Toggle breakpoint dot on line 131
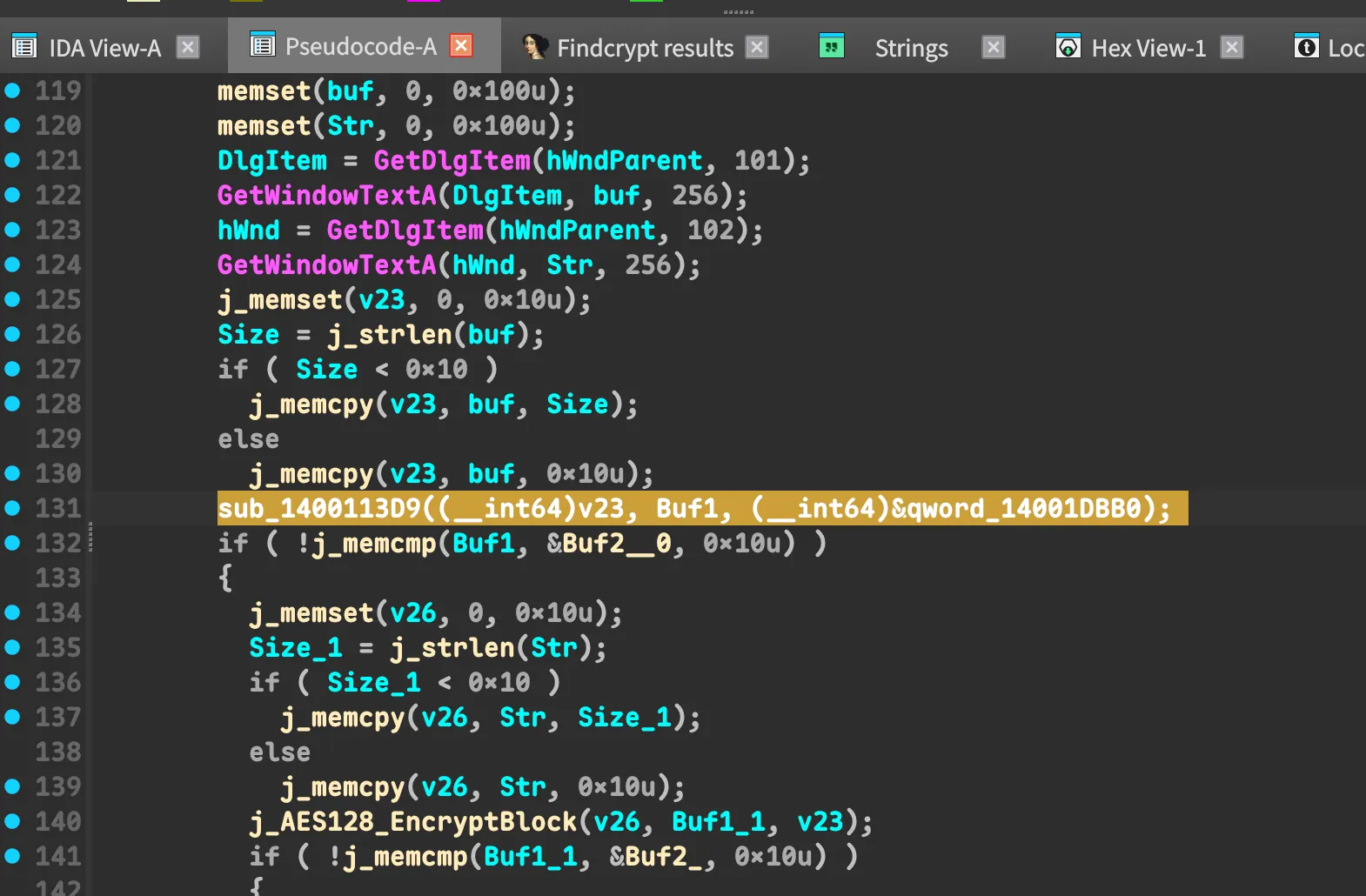Image resolution: width=1366 pixels, height=896 pixels. pos(13,508)
